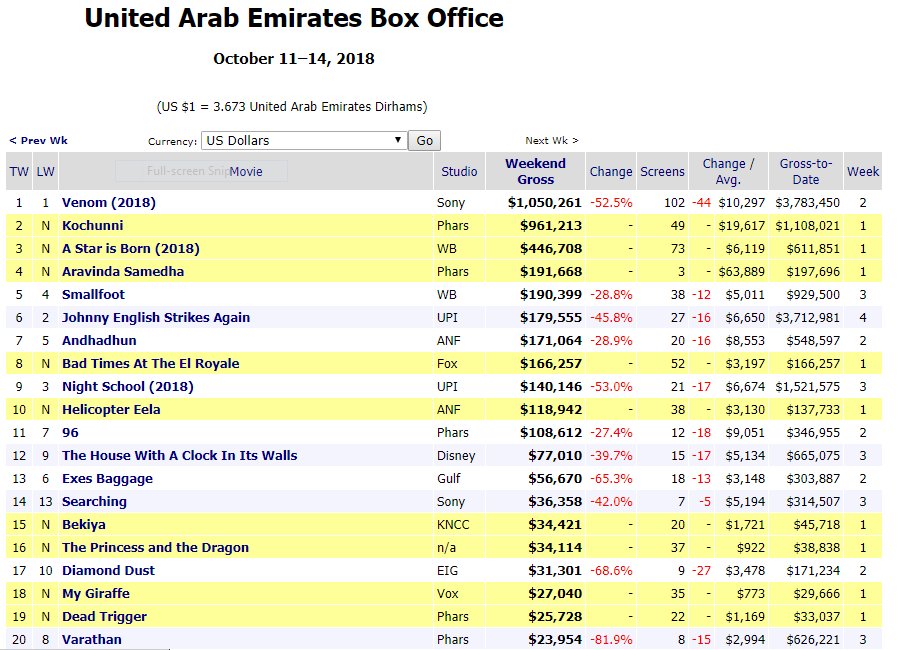Select Vox studio in the My Giraffe row
This screenshot has height=650, width=900.
(x=448, y=593)
